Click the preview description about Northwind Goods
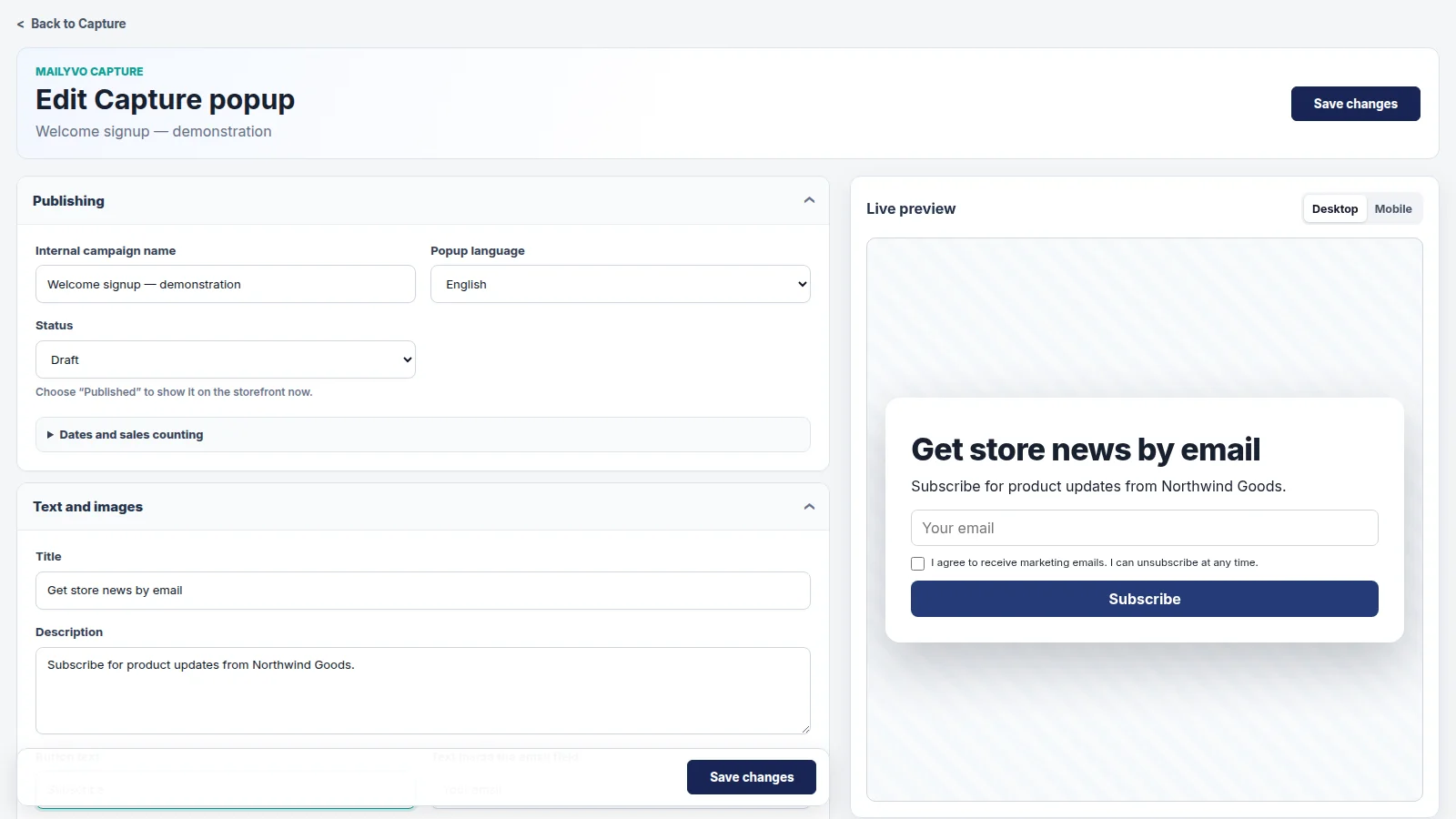This screenshot has height=819, width=1456. tap(1098, 487)
